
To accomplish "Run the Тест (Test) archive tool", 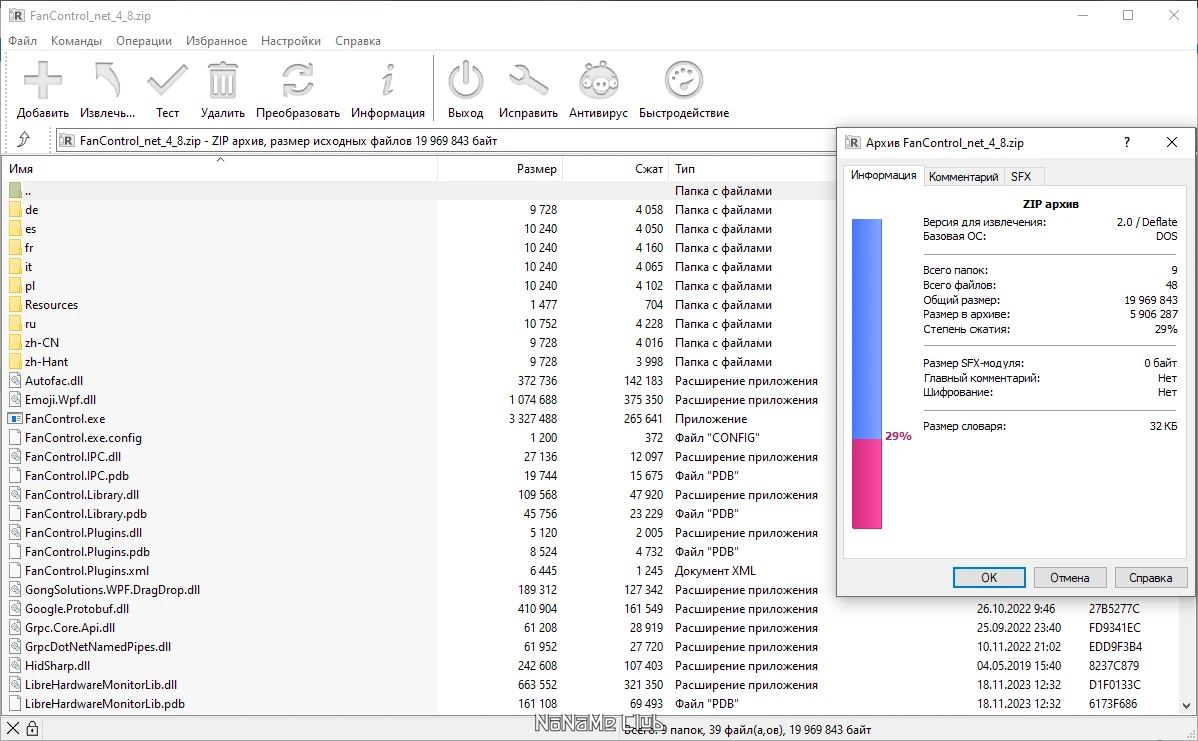I will pyautogui.click(x=167, y=88).
